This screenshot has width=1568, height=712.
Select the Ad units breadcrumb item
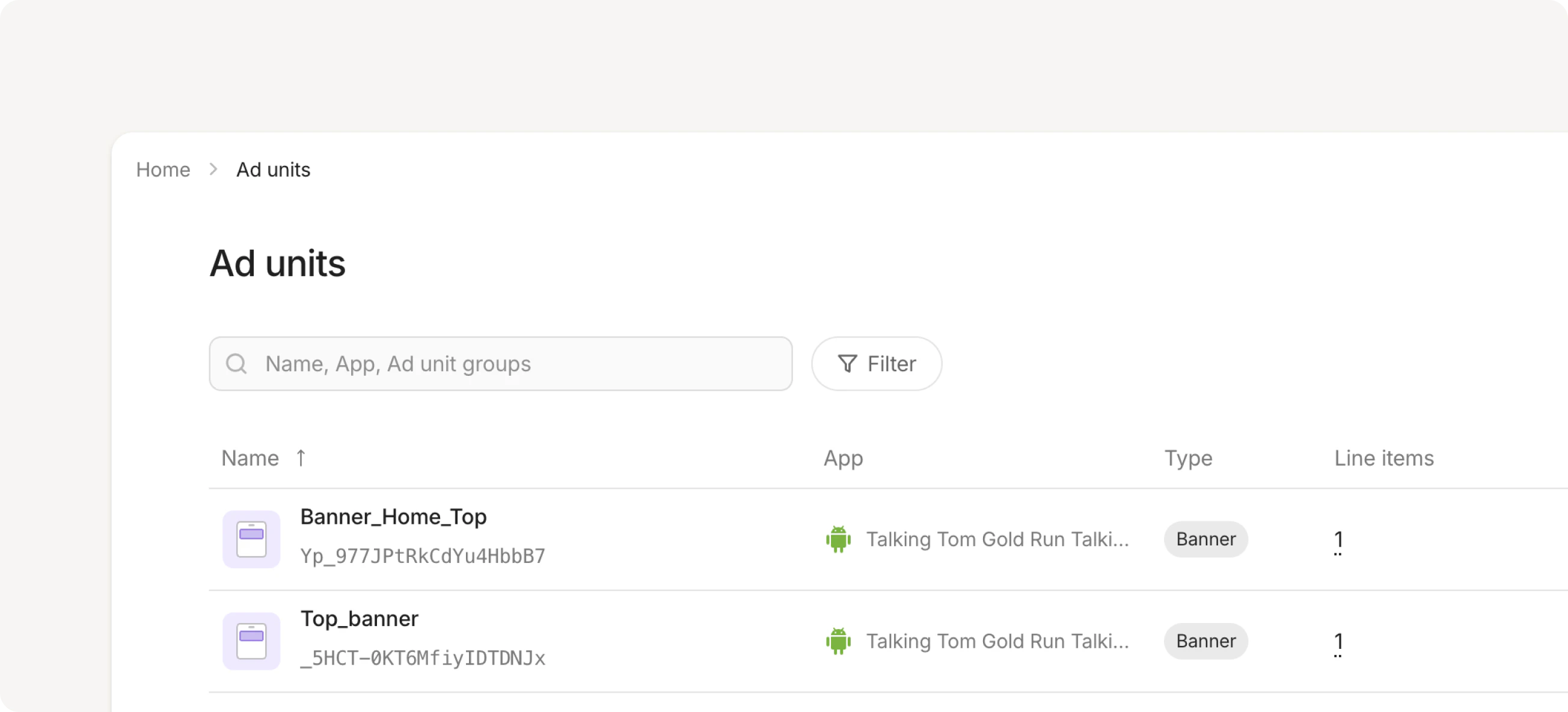[273, 170]
